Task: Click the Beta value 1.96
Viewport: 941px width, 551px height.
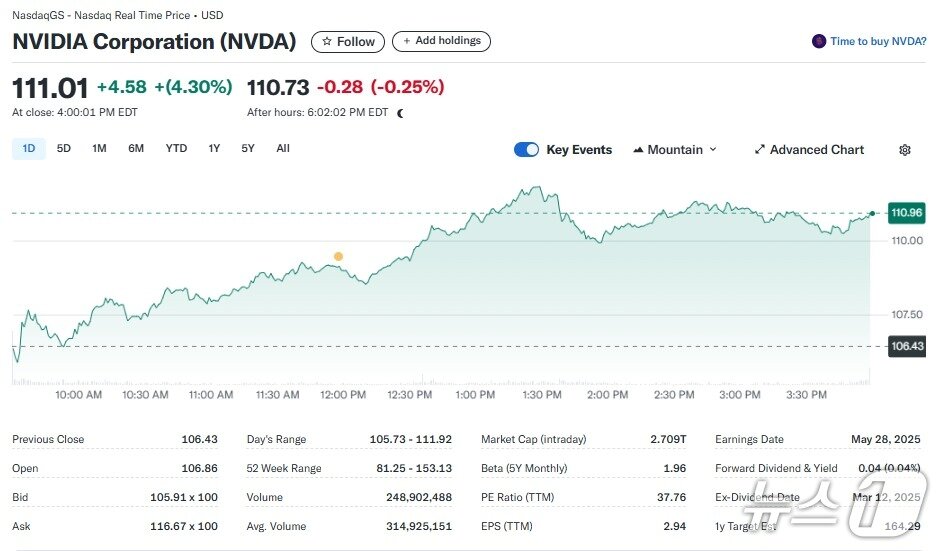Action: pos(675,468)
